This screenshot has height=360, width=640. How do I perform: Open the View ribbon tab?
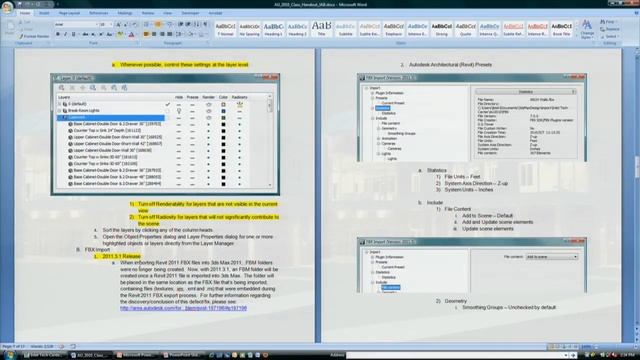[167, 13]
